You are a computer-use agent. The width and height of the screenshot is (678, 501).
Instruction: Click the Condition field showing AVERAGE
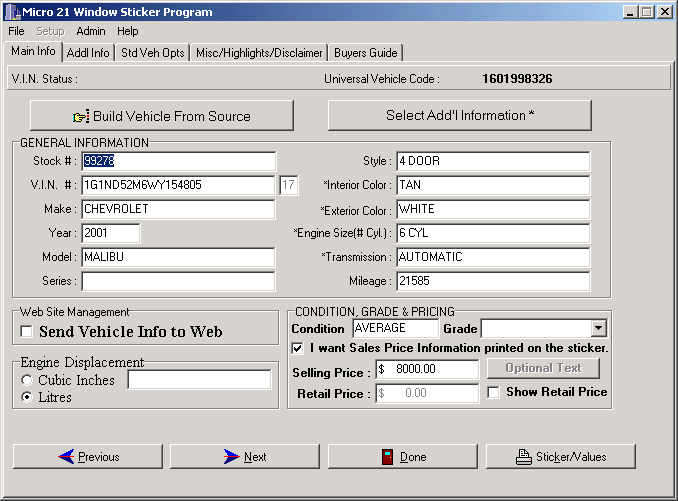395,328
